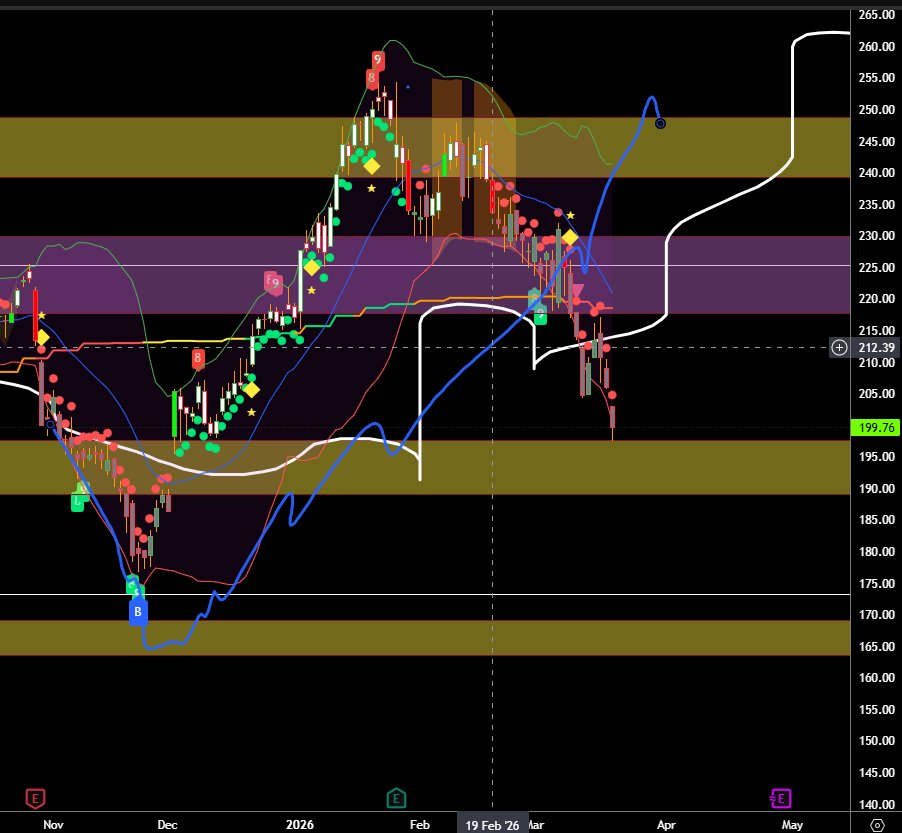Select the white horizontal line near 173 level

click(x=425, y=594)
